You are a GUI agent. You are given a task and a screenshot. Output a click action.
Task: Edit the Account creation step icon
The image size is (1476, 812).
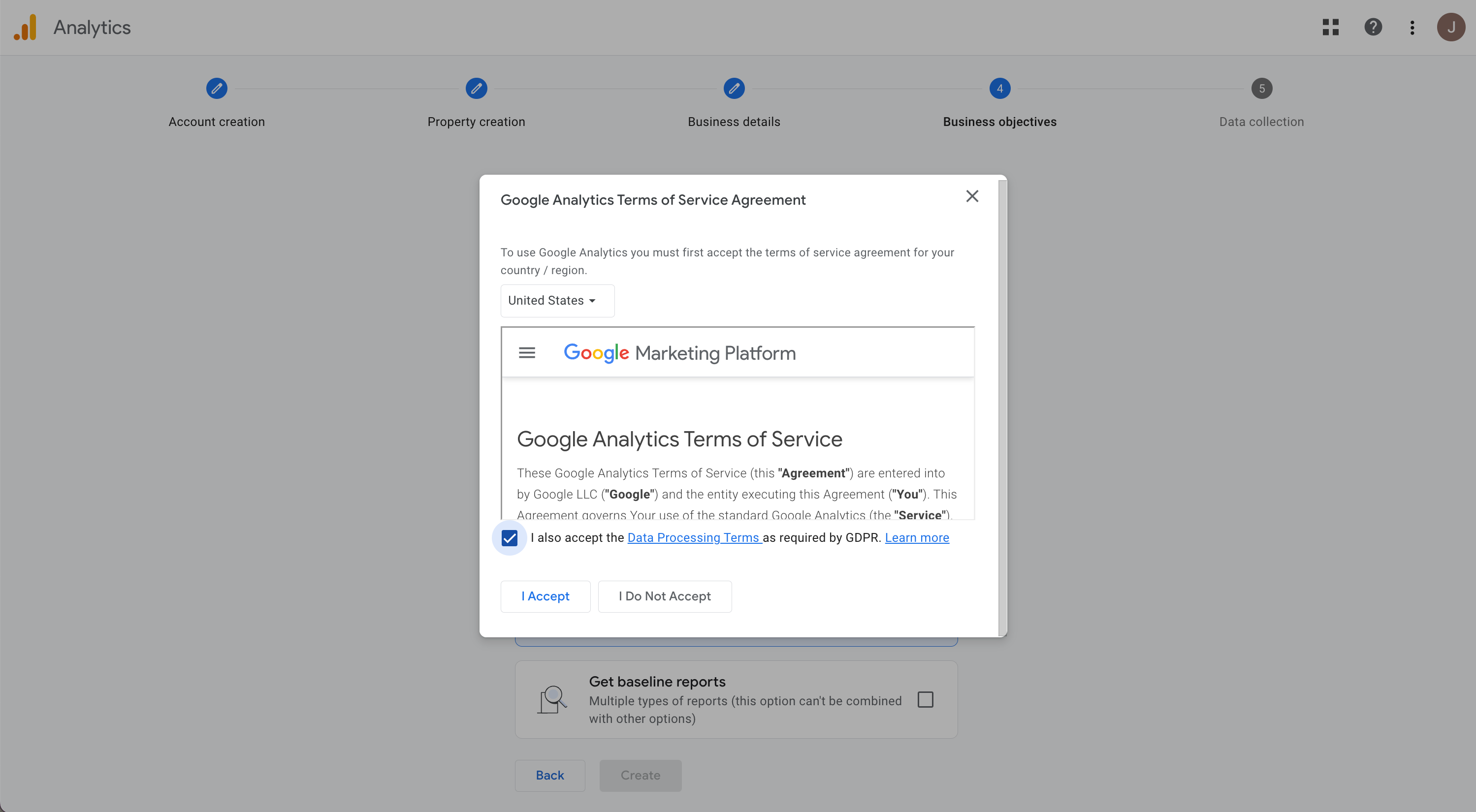coord(217,88)
